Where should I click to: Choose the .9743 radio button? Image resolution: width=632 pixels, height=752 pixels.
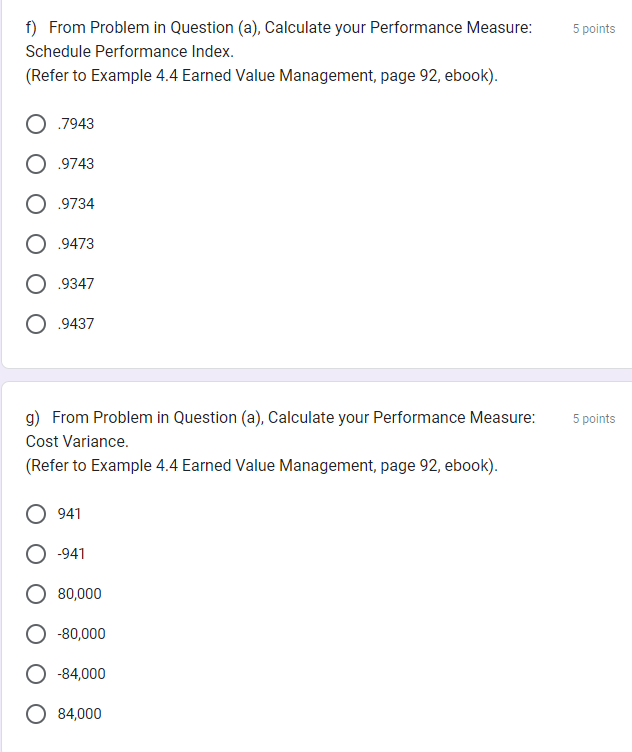point(36,164)
